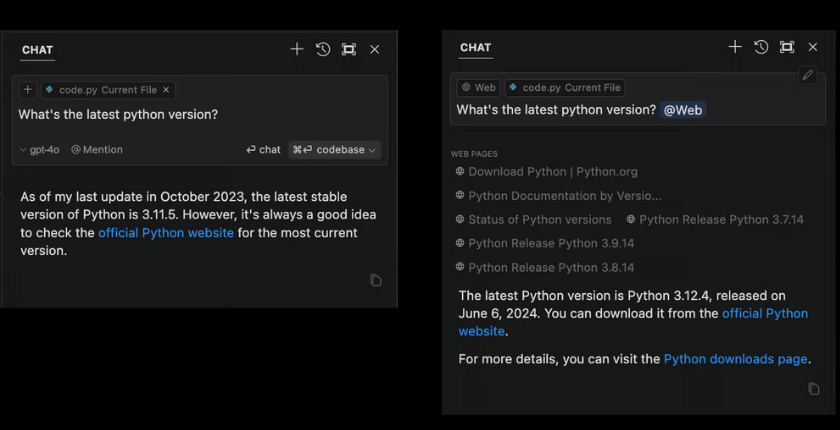Expand the codebase submit dropdown chevron
This screenshot has height=430, width=840.
pyautogui.click(x=373, y=150)
